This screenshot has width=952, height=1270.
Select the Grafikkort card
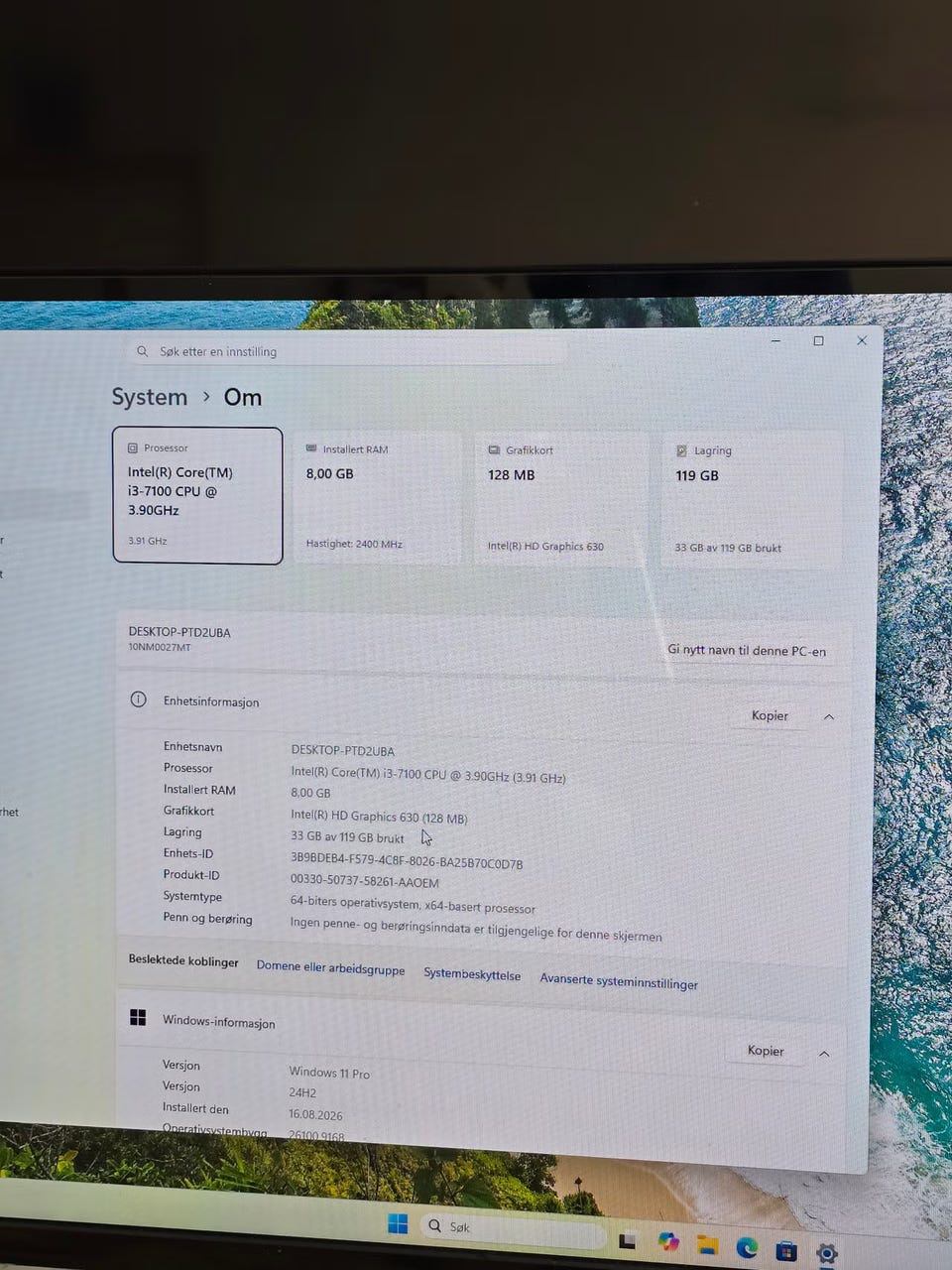[561, 499]
